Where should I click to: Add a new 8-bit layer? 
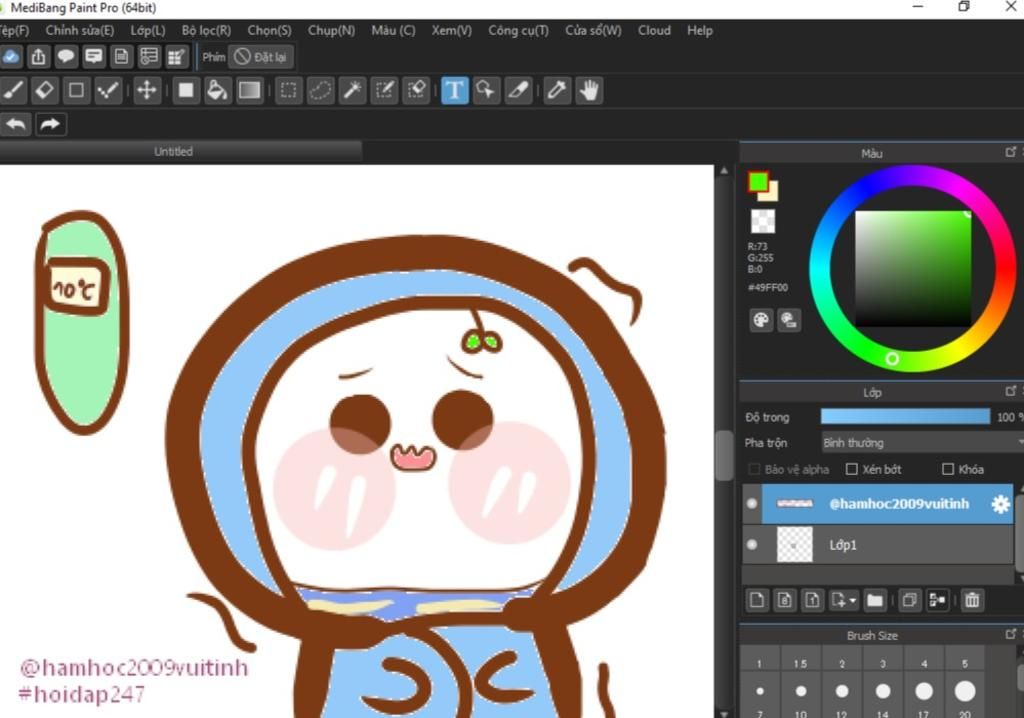(x=784, y=600)
